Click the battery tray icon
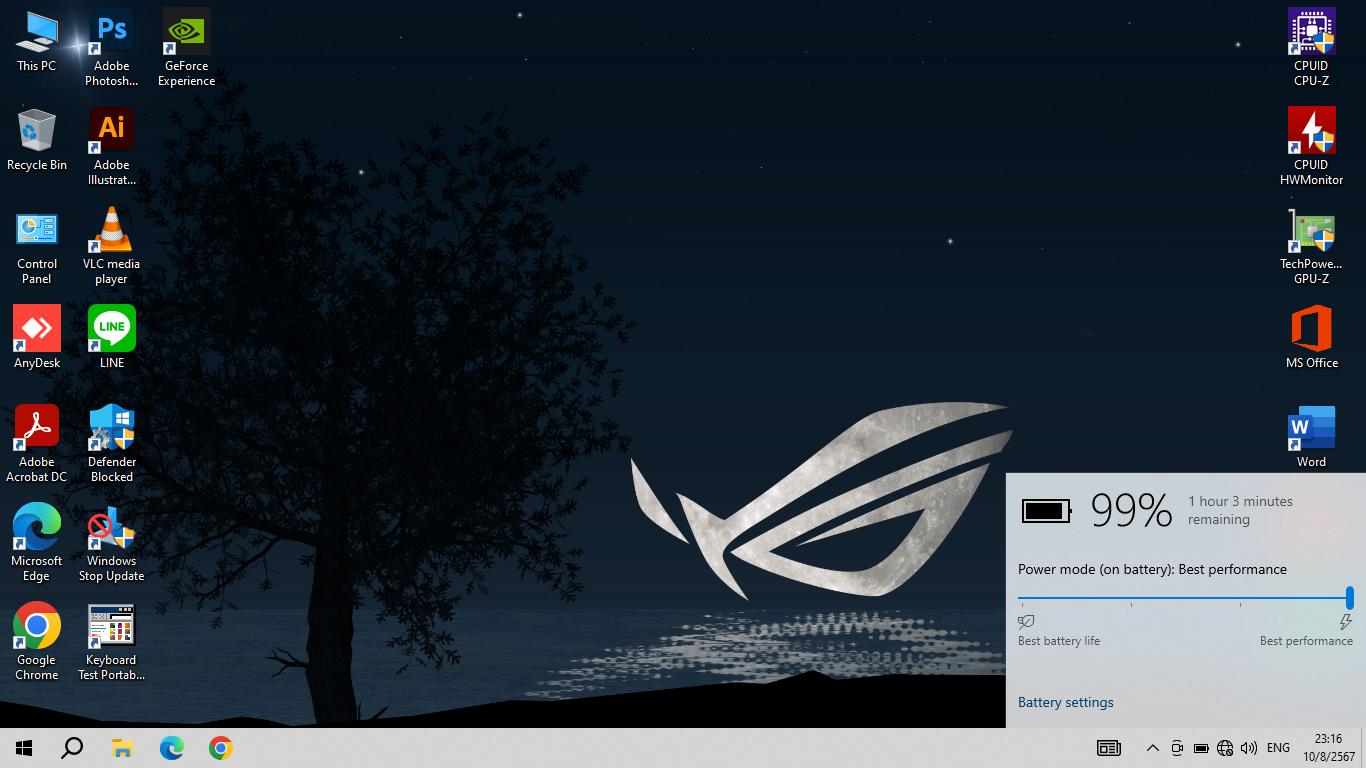Viewport: 1366px width, 768px height. tap(1201, 748)
